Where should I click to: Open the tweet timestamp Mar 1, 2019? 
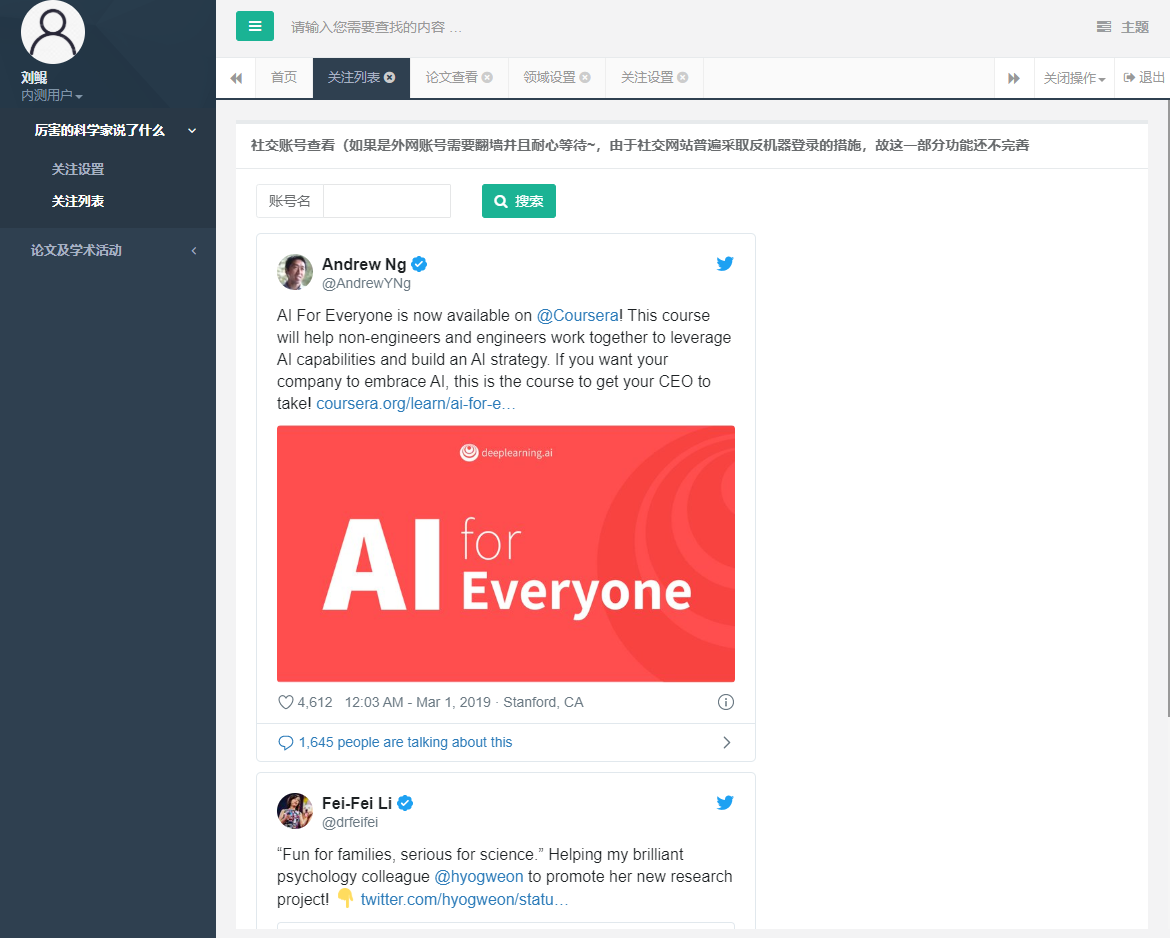(418, 702)
